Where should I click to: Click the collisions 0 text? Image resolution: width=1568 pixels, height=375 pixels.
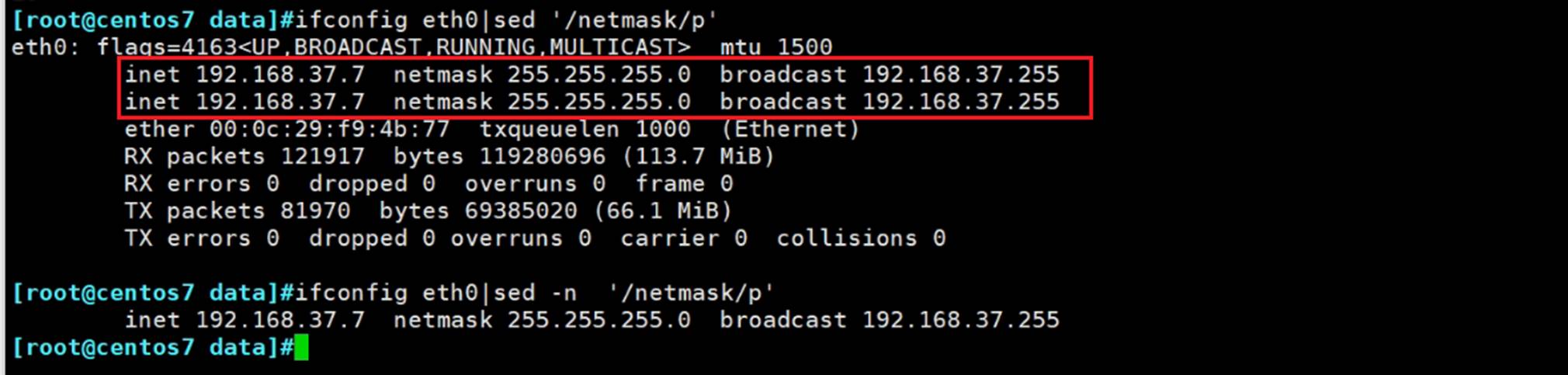(861, 238)
